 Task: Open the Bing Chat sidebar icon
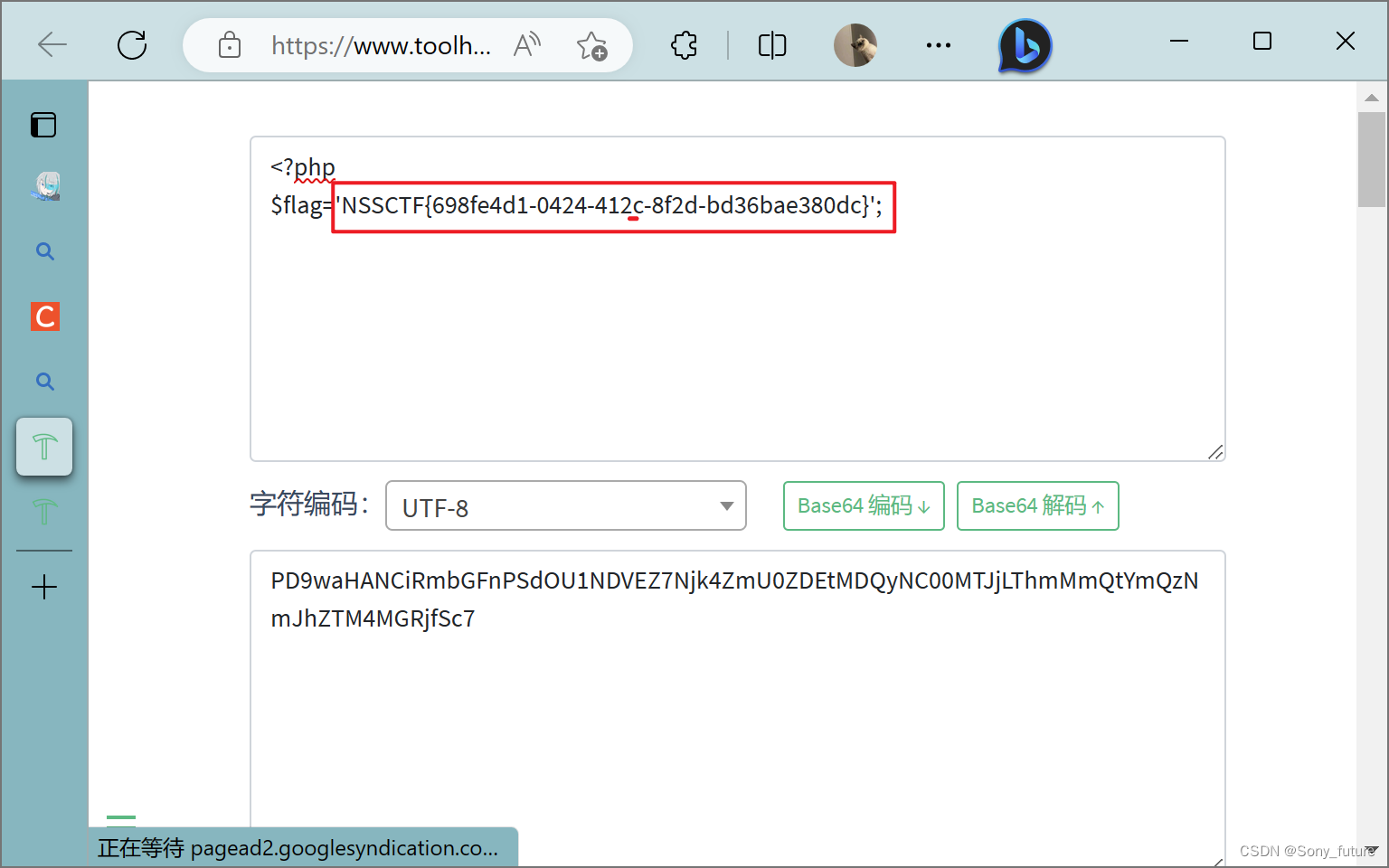pos(1023,44)
